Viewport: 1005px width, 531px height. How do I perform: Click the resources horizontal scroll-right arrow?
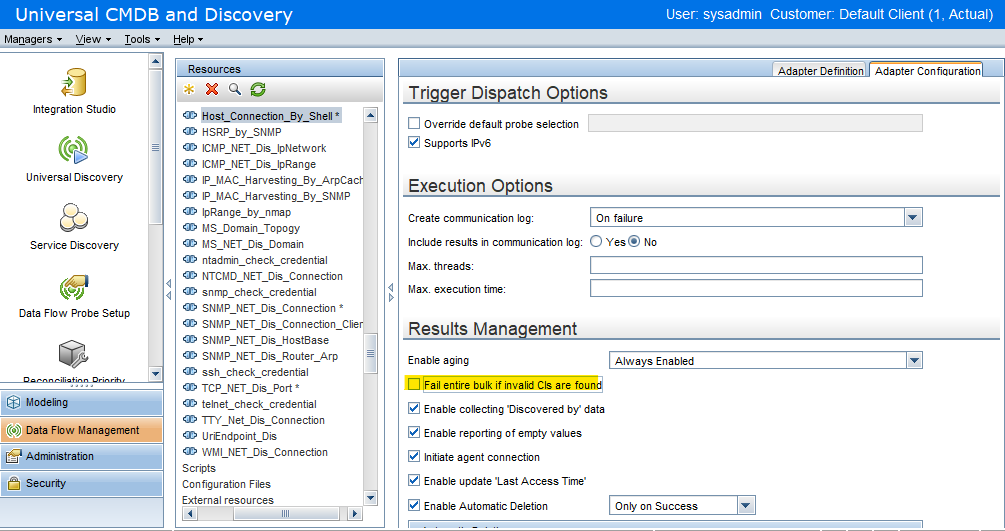pos(354,513)
